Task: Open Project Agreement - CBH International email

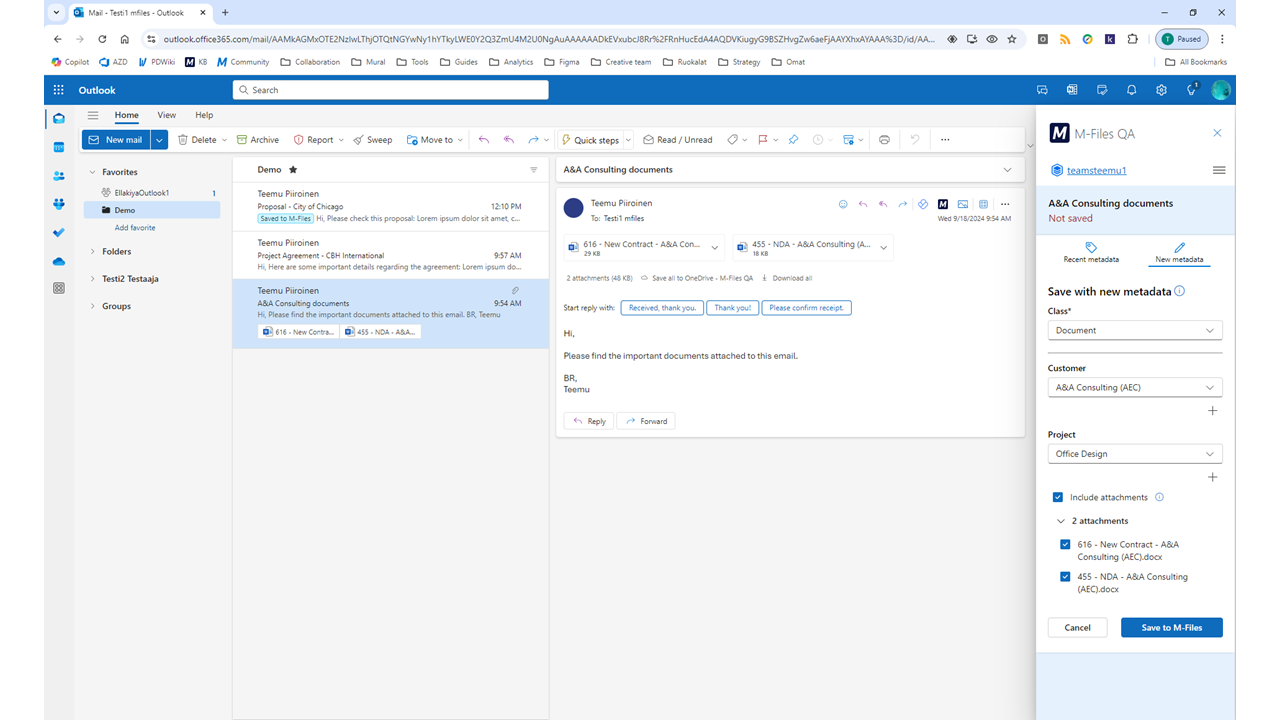Action: 390,255
